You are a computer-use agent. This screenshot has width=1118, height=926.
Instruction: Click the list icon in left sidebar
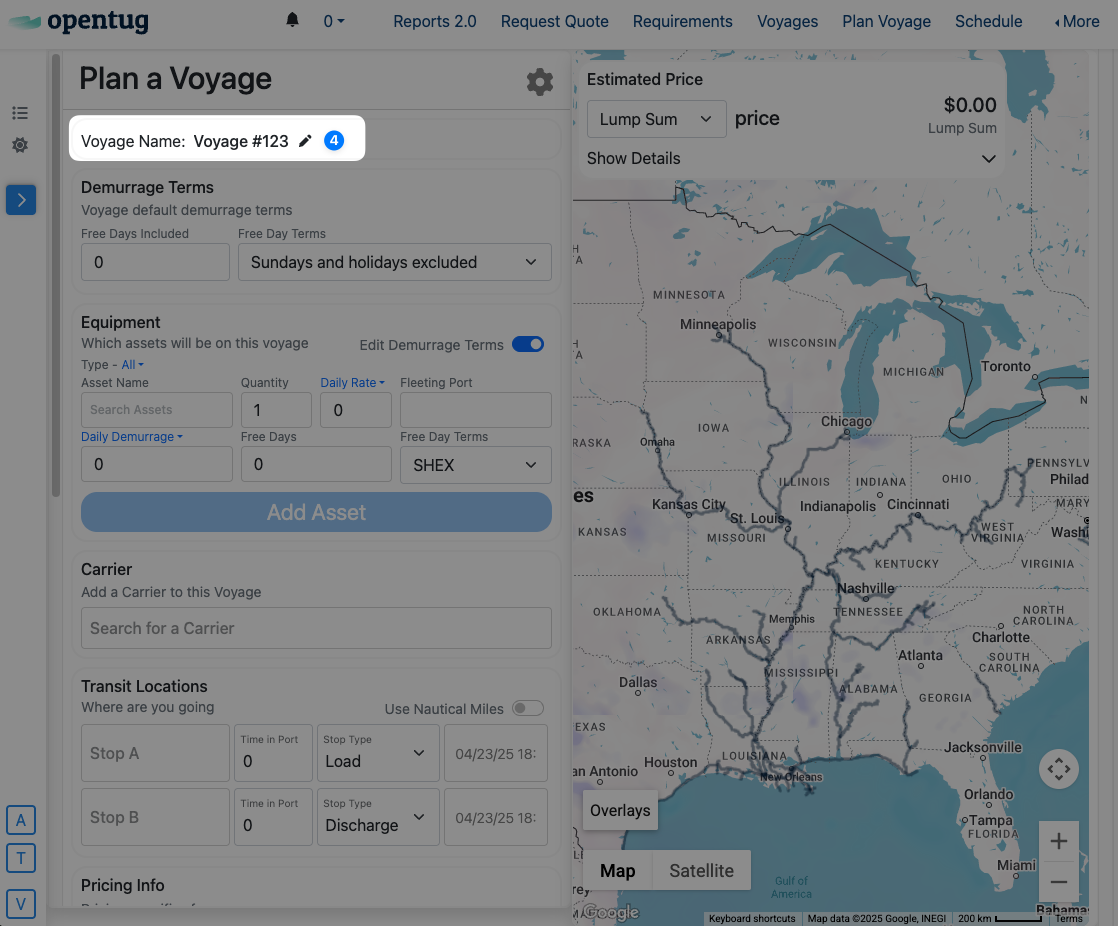20,113
